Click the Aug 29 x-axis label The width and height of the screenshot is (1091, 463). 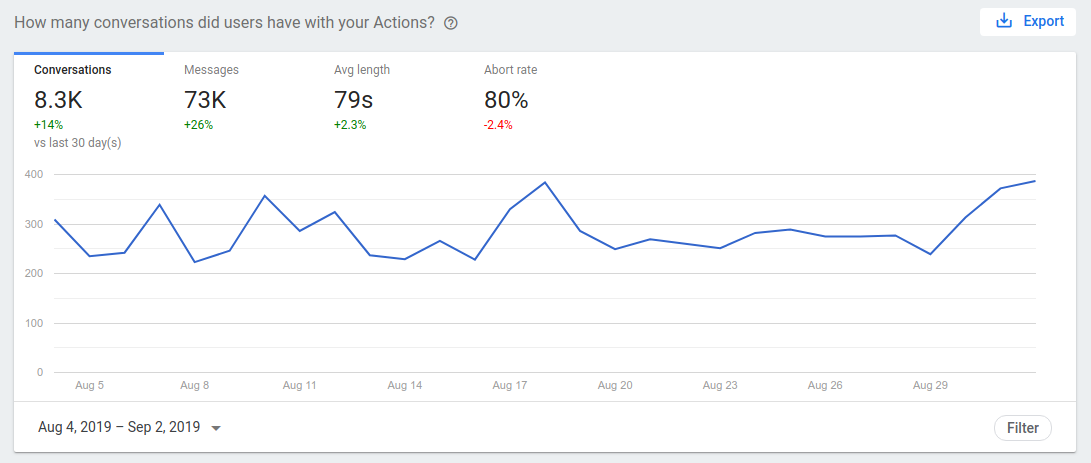930,385
